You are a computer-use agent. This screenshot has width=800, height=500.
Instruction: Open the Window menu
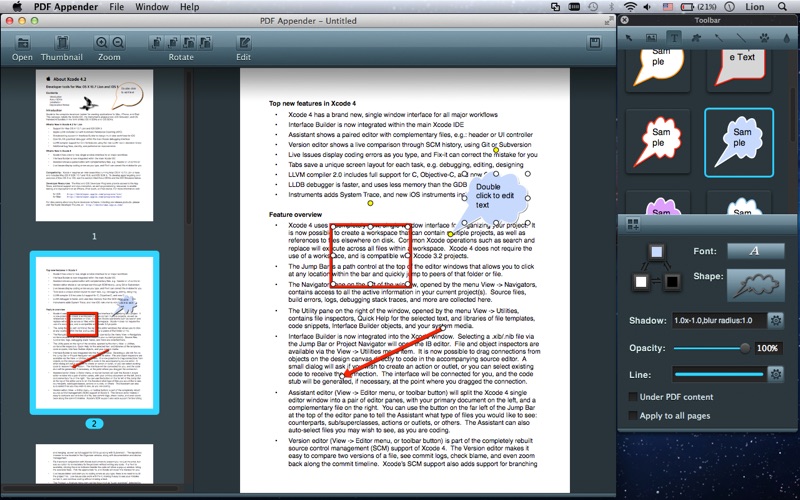(152, 7)
